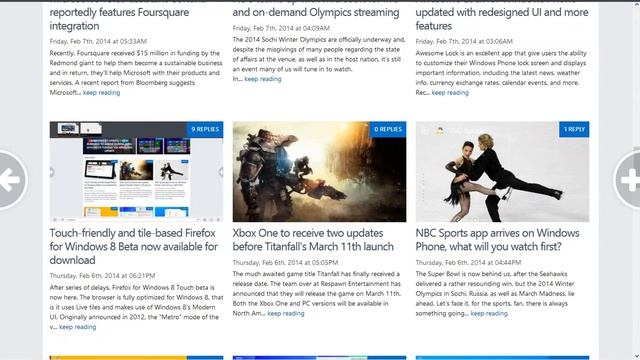640x360 pixels.
Task: Click date 'Friday, Feb 7th, 2014 at 03:06AM'
Action: 464,41
